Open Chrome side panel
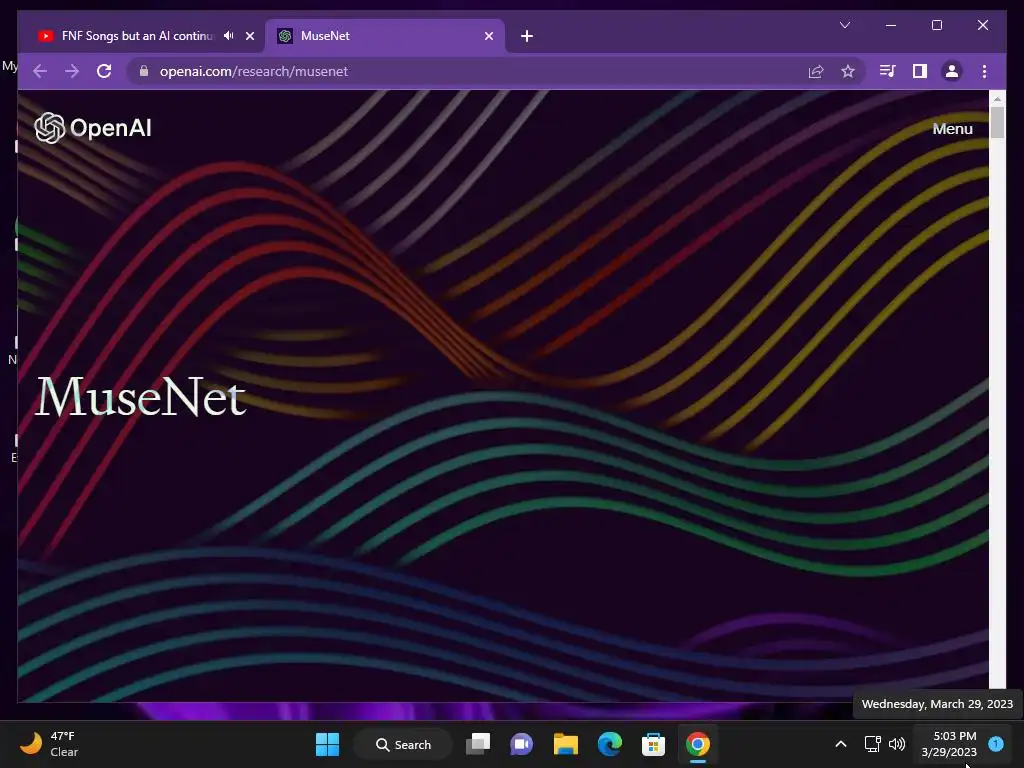The image size is (1024, 768). pos(920,71)
